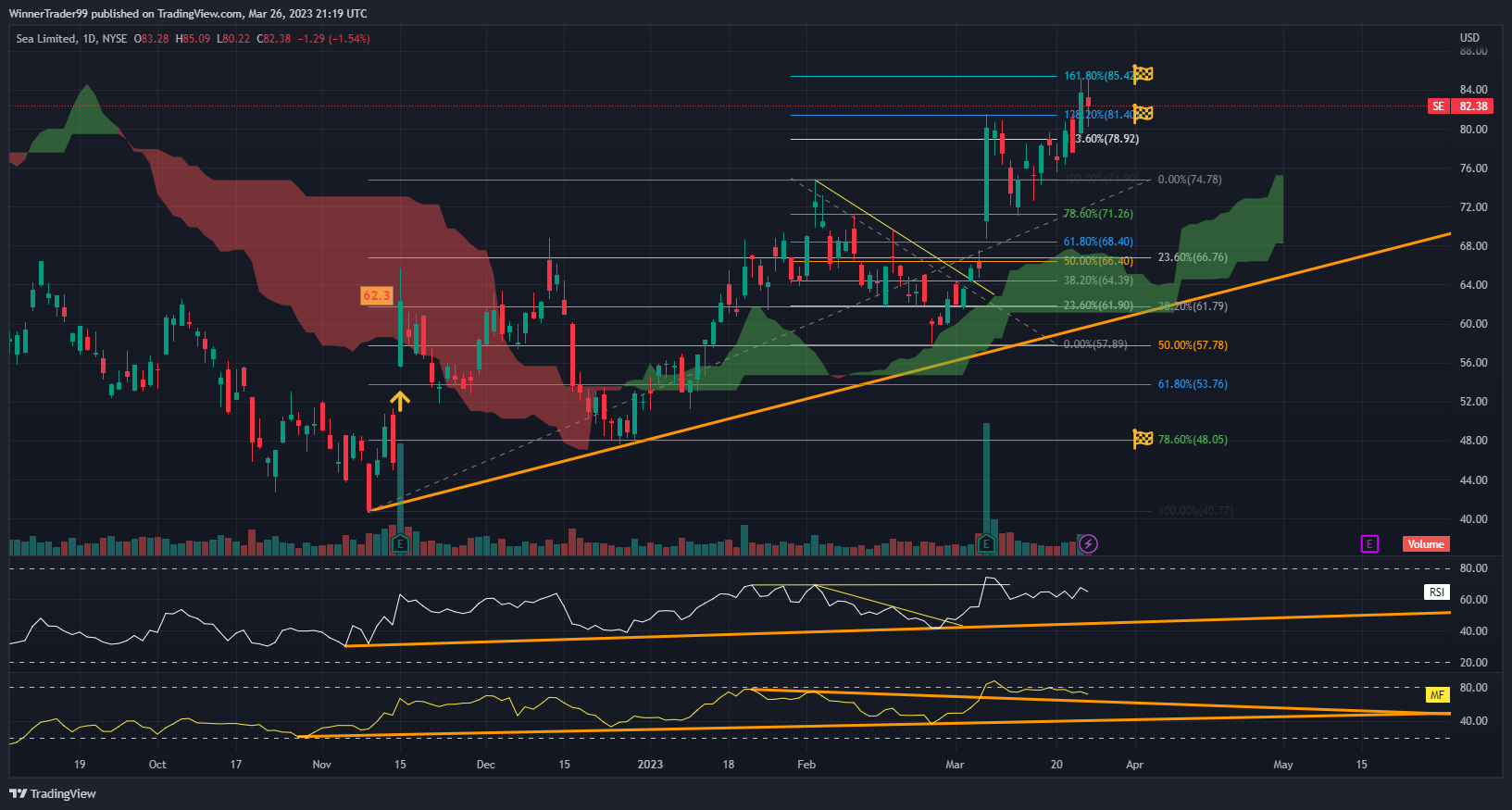Click the WinnerTrader99 publisher header text

click(188, 14)
